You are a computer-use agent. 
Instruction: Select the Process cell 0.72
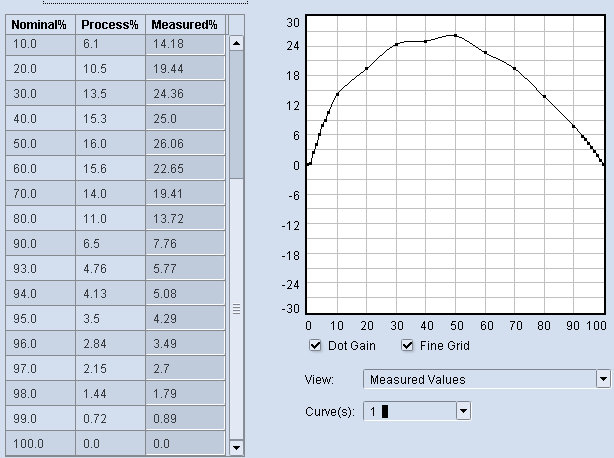(x=110, y=419)
